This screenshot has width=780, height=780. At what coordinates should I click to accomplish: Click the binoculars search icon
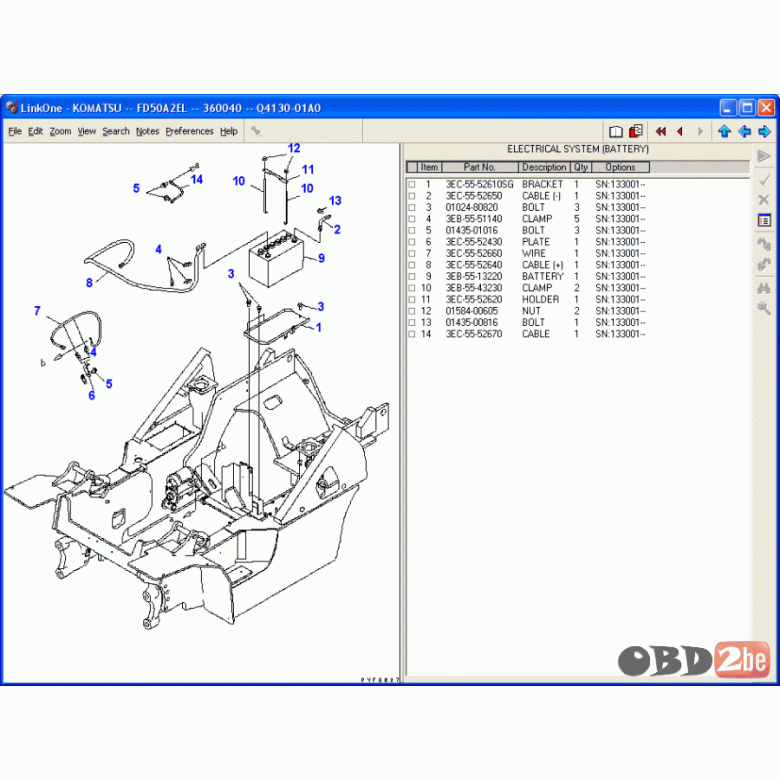[x=764, y=288]
